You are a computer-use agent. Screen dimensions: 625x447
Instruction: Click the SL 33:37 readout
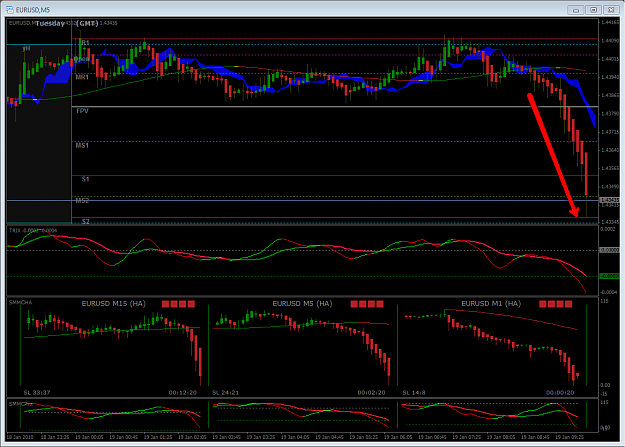pos(37,392)
